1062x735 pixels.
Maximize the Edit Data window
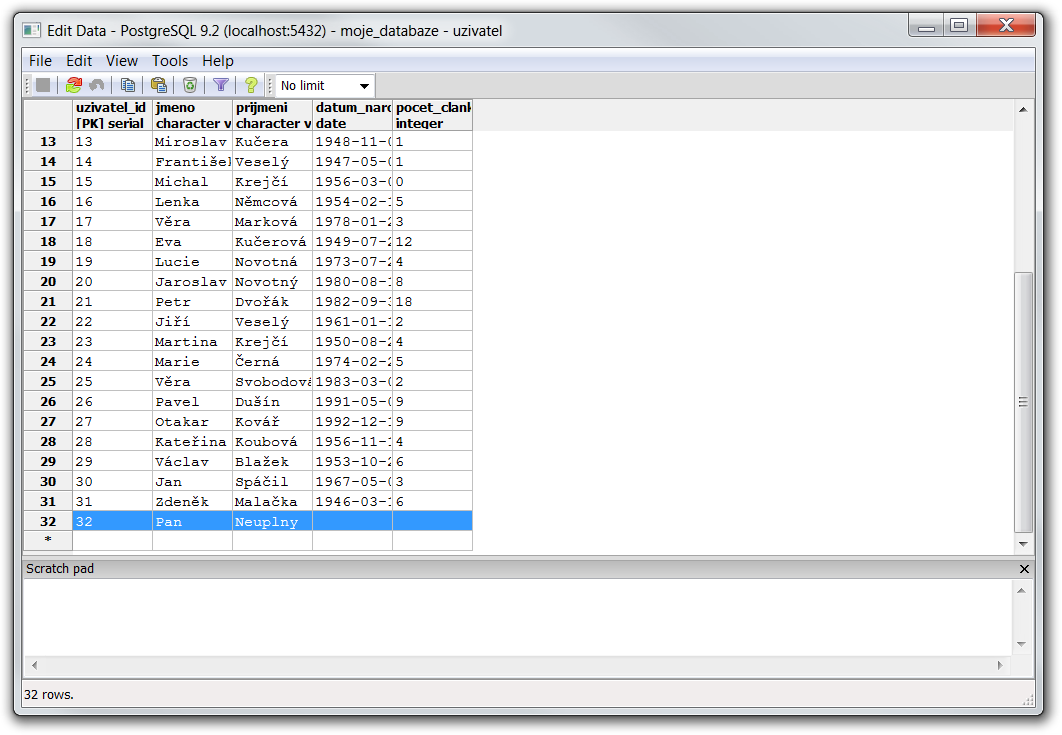pyautogui.click(x=959, y=26)
